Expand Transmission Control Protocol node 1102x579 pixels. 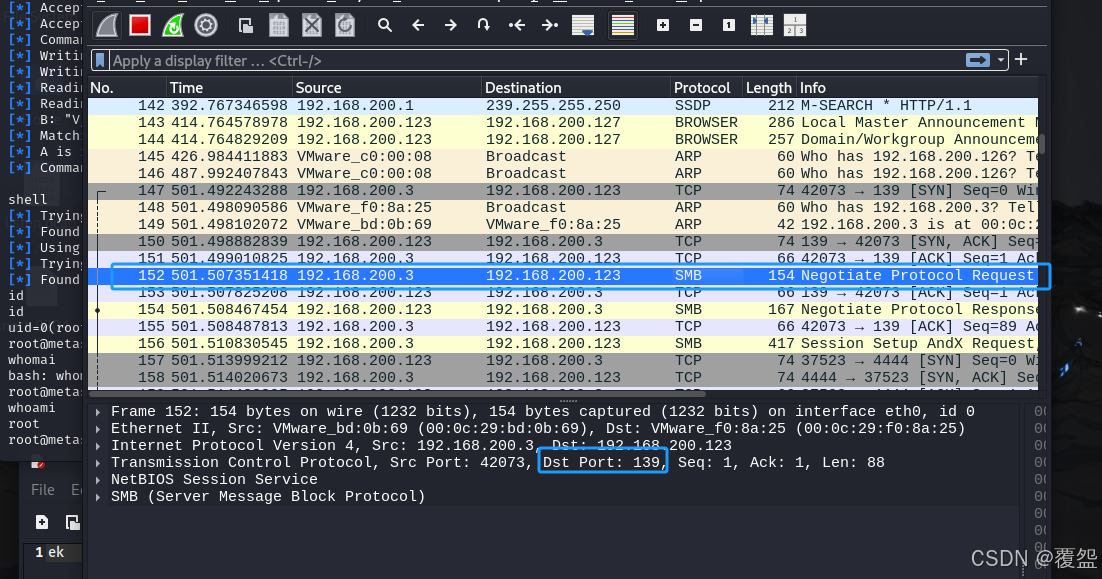coord(98,462)
